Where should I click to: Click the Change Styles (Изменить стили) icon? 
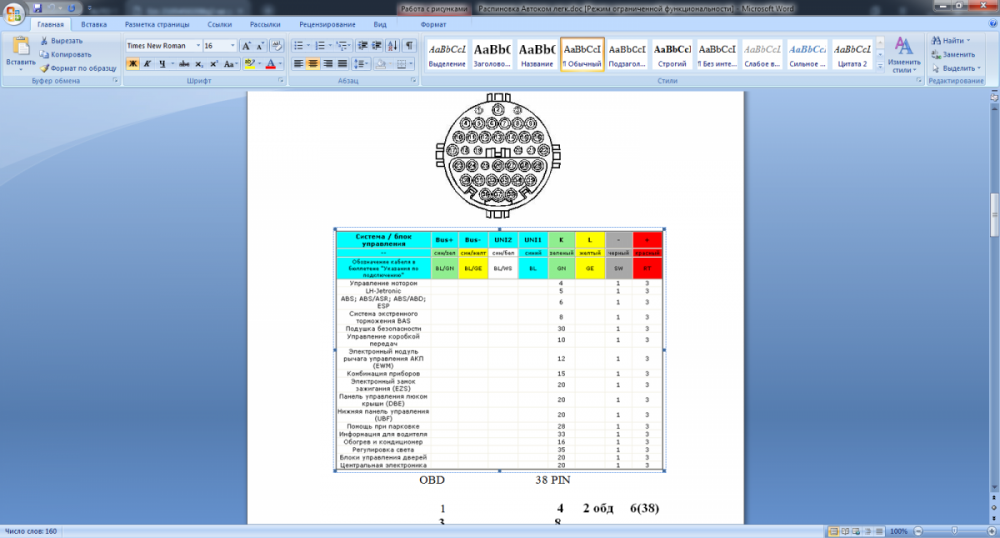903,54
